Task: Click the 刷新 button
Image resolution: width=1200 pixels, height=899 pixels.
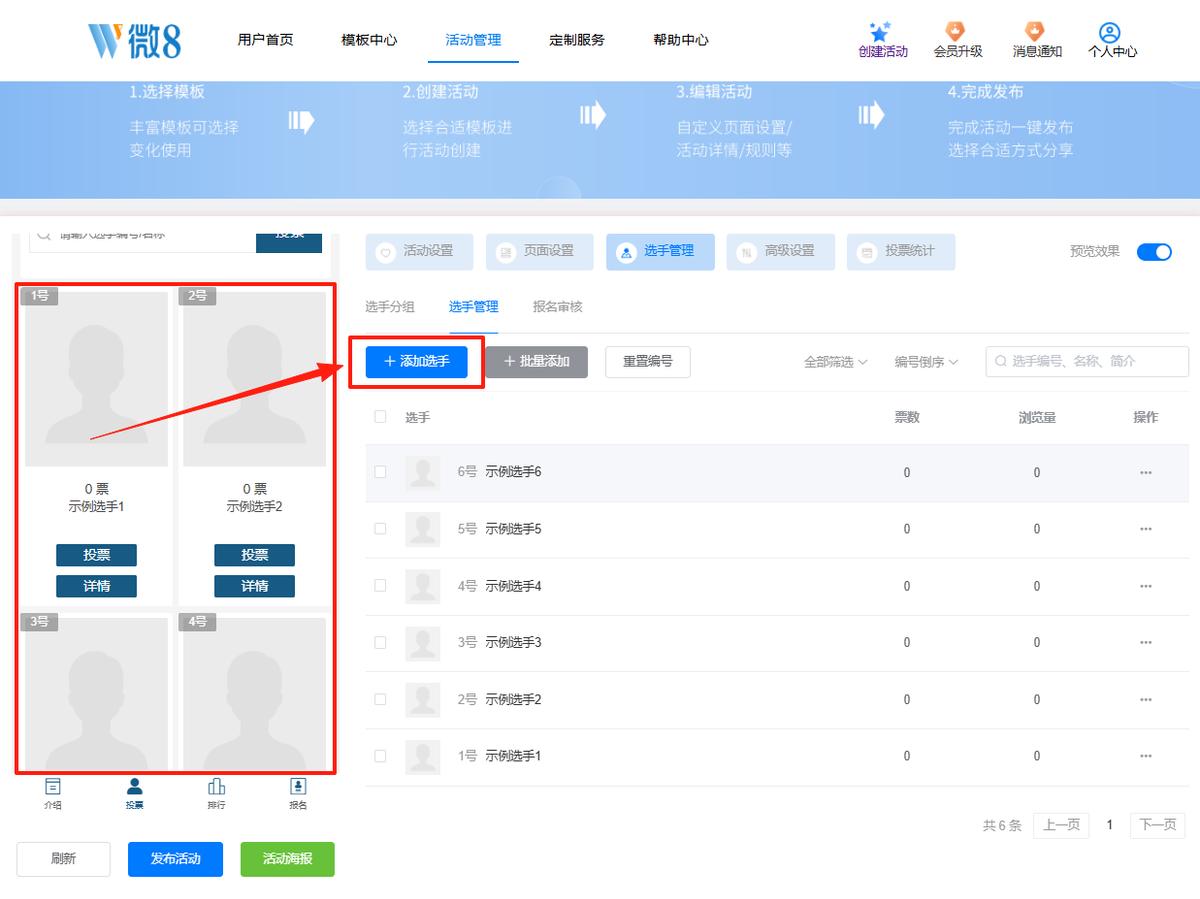Action: click(63, 859)
